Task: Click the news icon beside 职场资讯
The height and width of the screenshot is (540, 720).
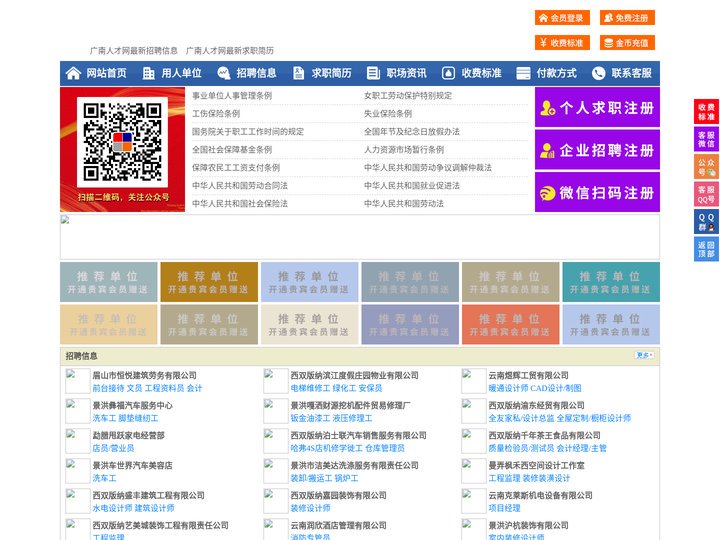Action: point(373,73)
